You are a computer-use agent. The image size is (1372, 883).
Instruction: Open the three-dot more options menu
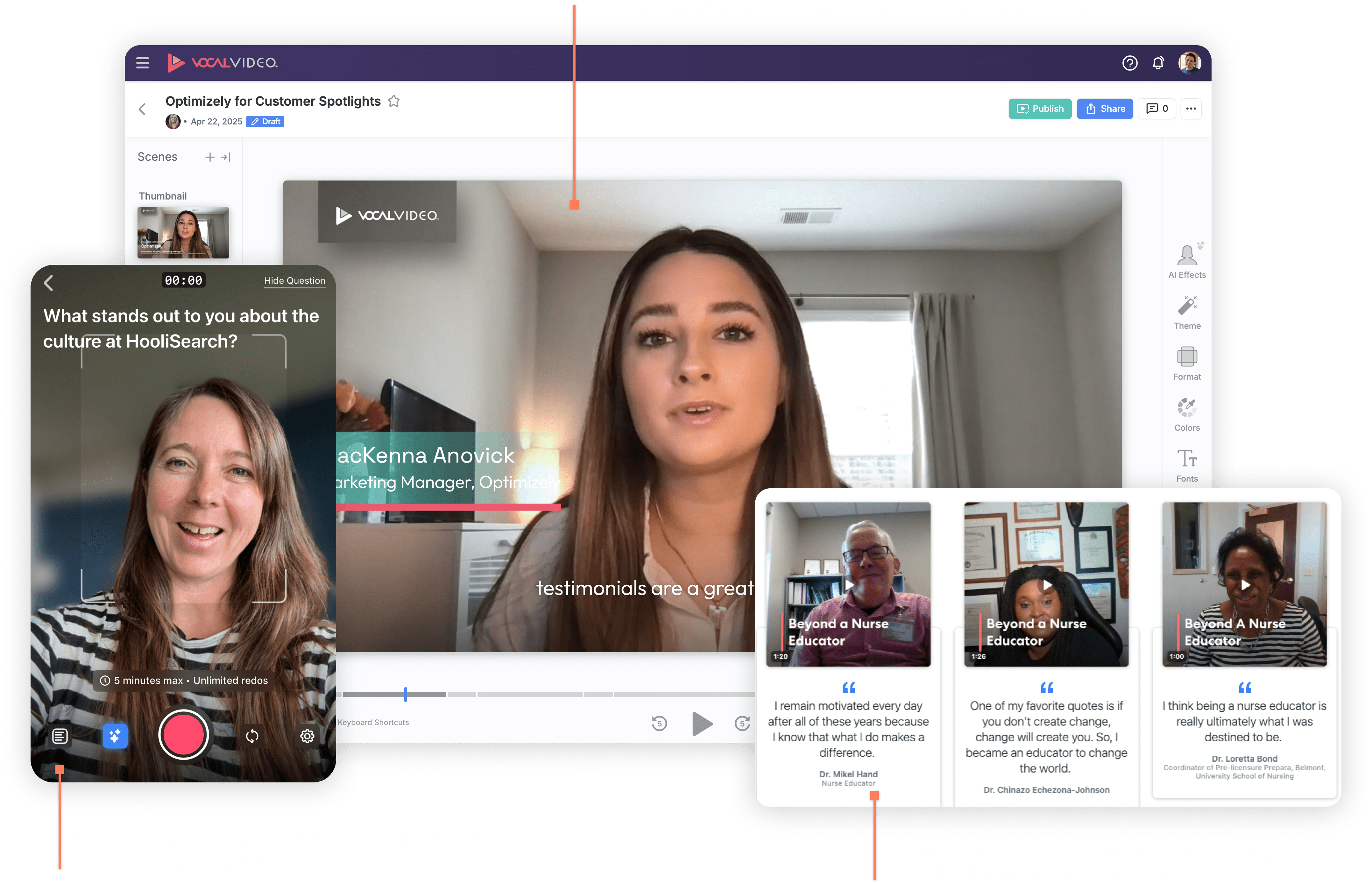pos(1191,109)
